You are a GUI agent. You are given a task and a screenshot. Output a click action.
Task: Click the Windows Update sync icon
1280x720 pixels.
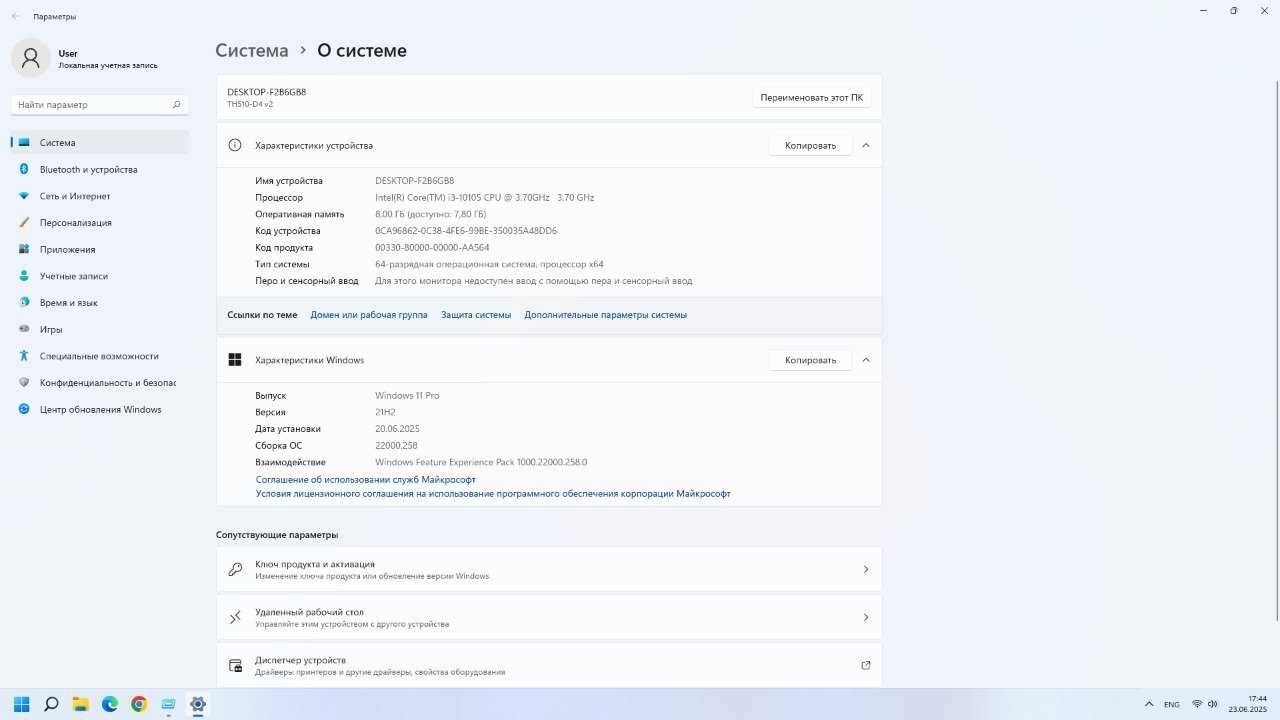click(24, 409)
